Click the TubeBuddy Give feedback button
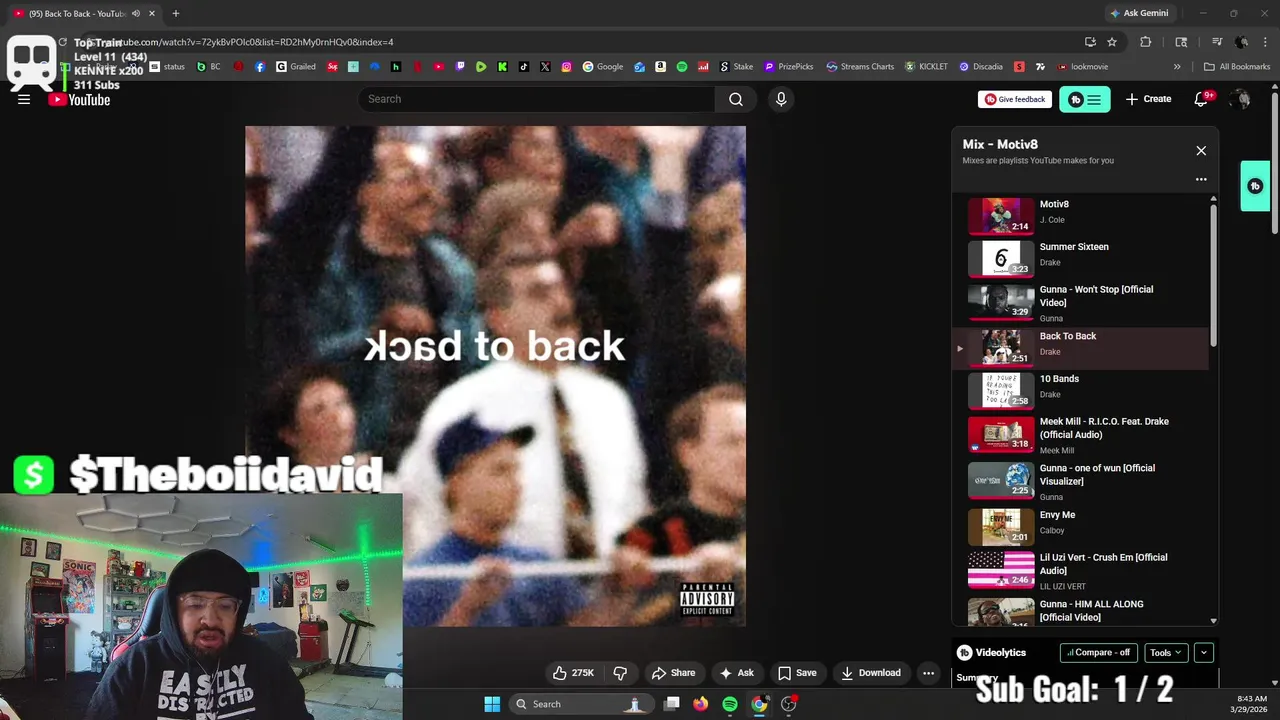The width and height of the screenshot is (1280, 720). click(1015, 99)
